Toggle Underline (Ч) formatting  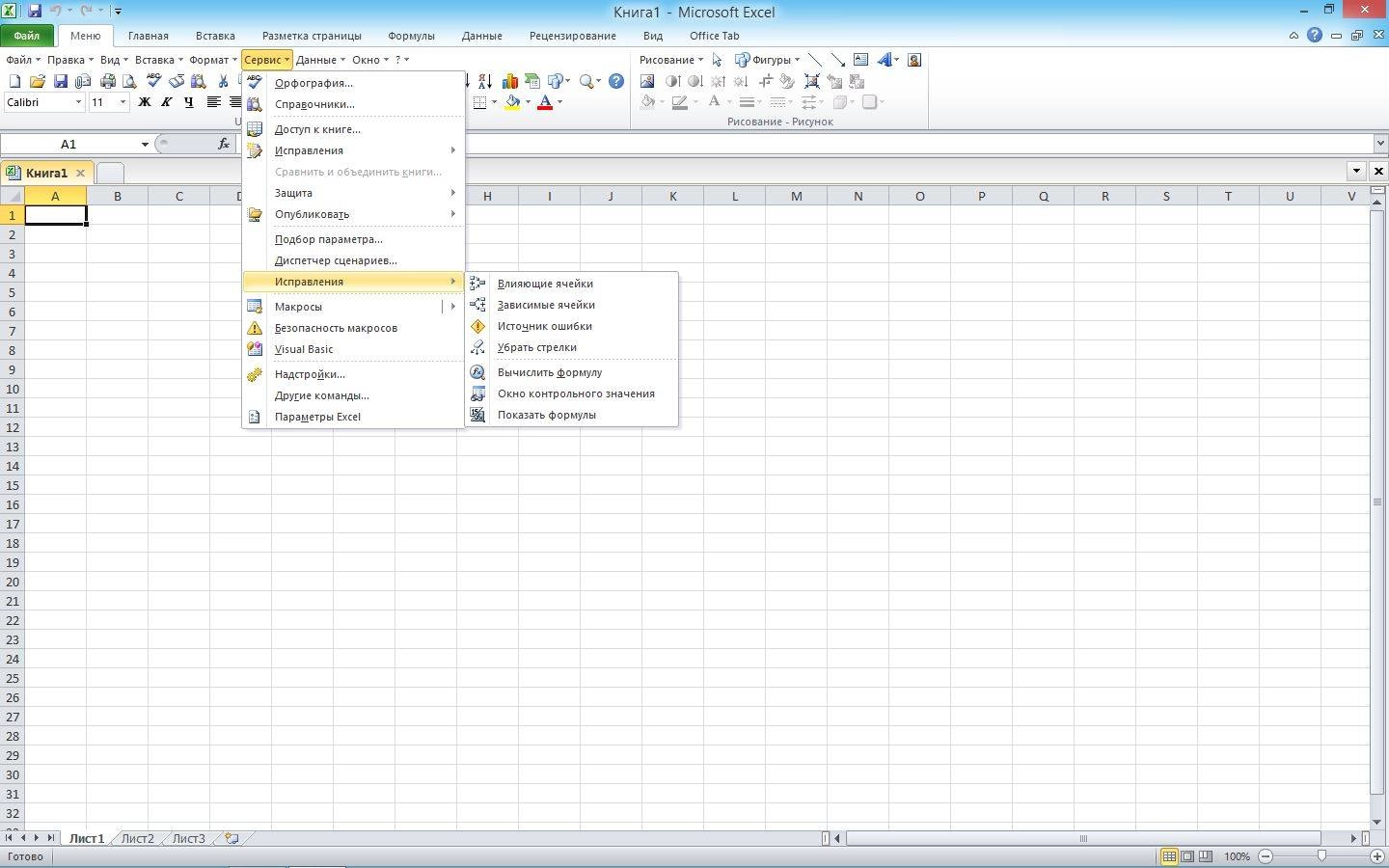[188, 102]
